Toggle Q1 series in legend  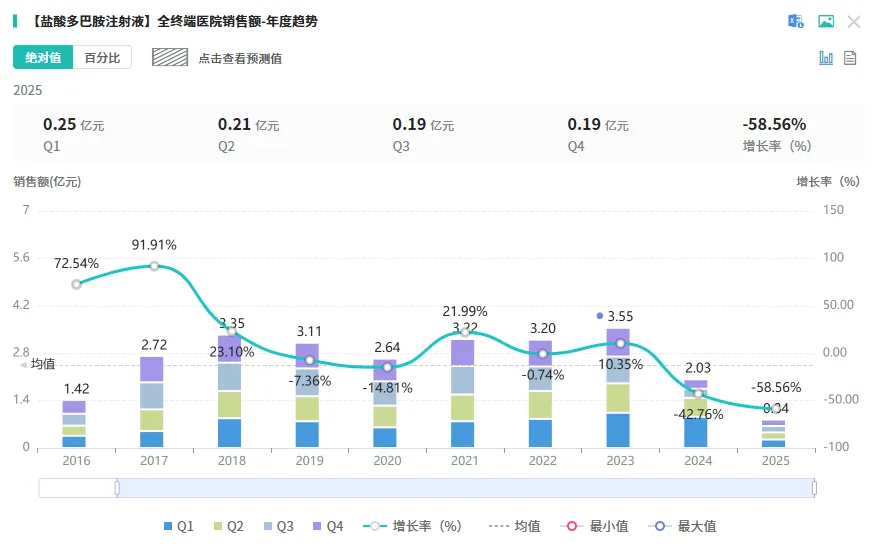[x=178, y=526]
